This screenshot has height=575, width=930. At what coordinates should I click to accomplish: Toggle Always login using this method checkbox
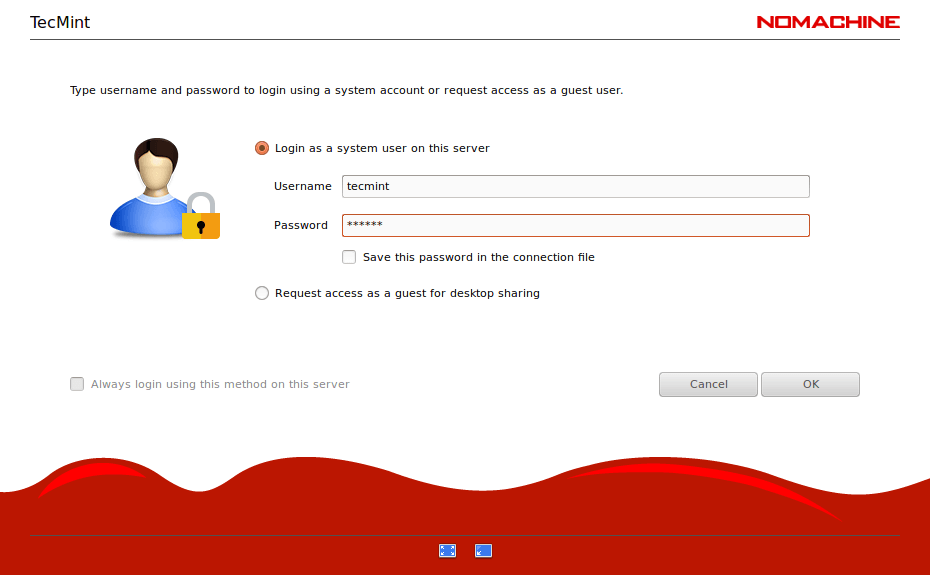(77, 384)
